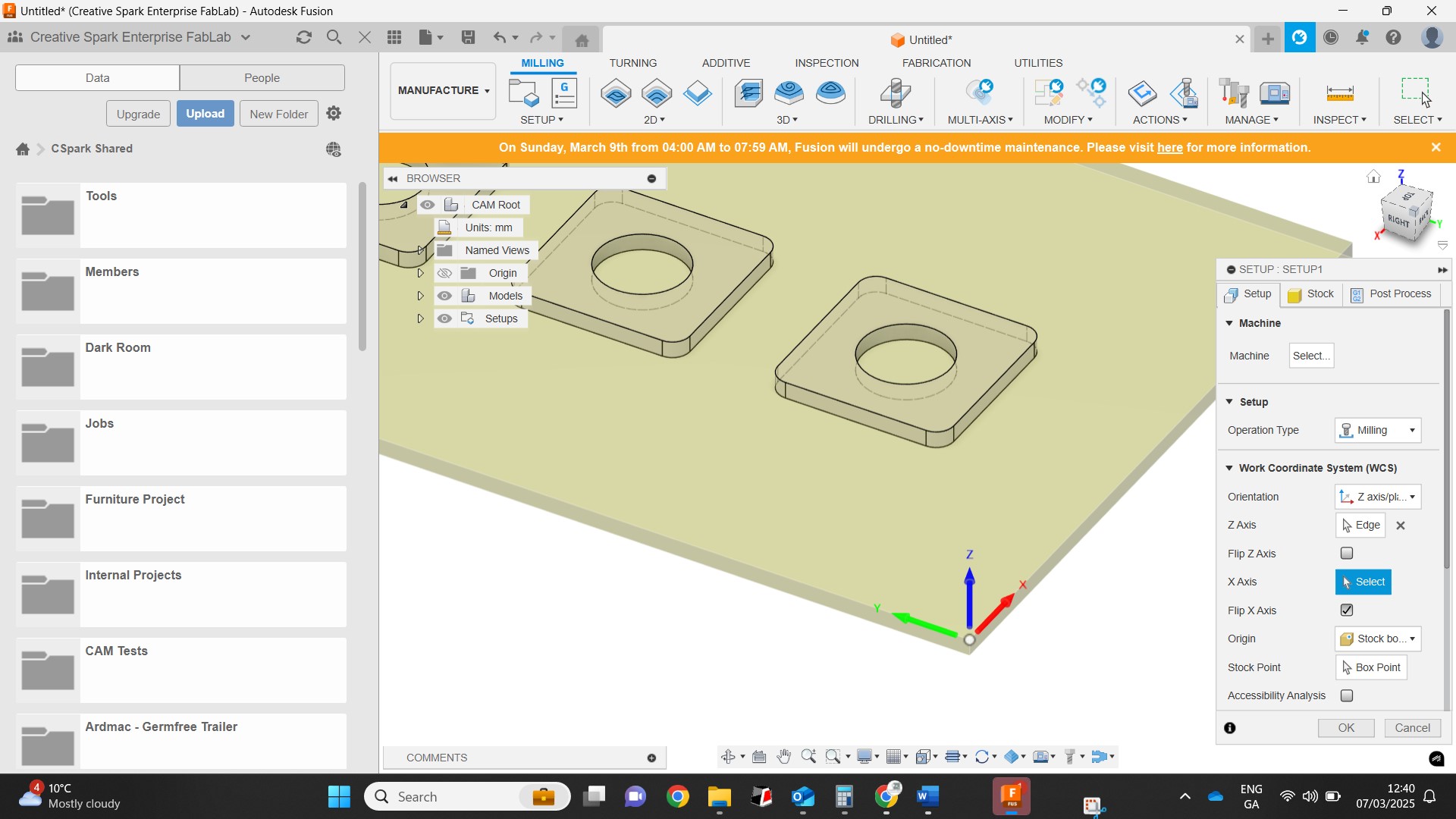Click the ViewCube home icon
Image resolution: width=1456 pixels, height=819 pixels.
pyautogui.click(x=1373, y=177)
